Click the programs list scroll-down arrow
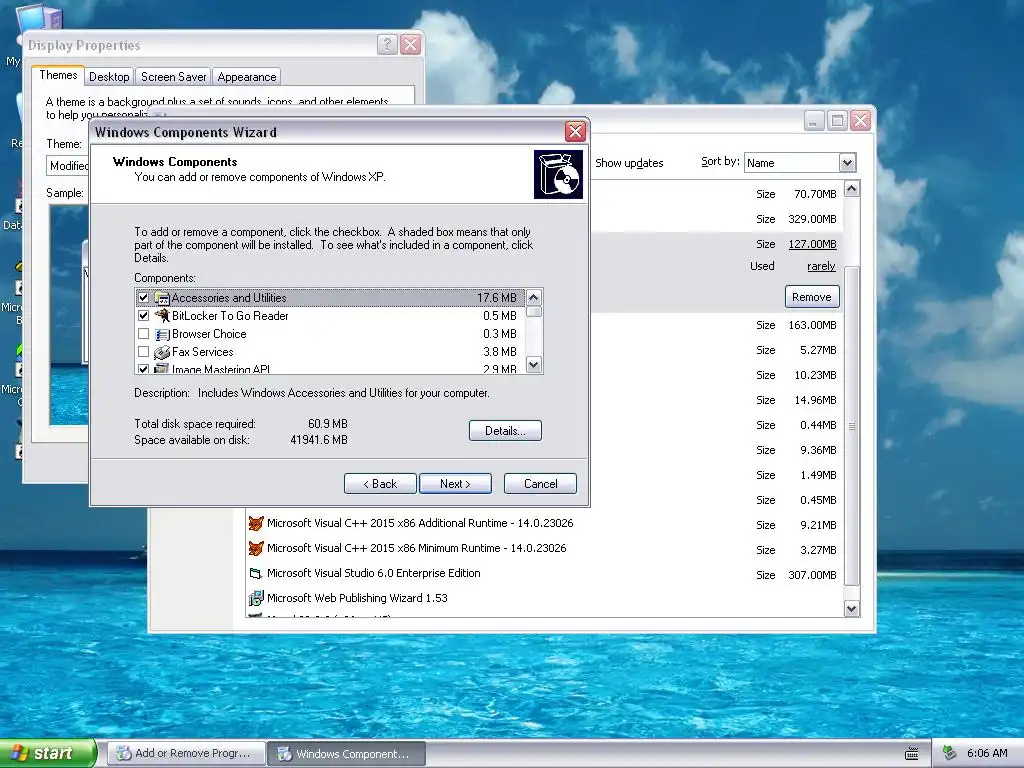 click(852, 609)
